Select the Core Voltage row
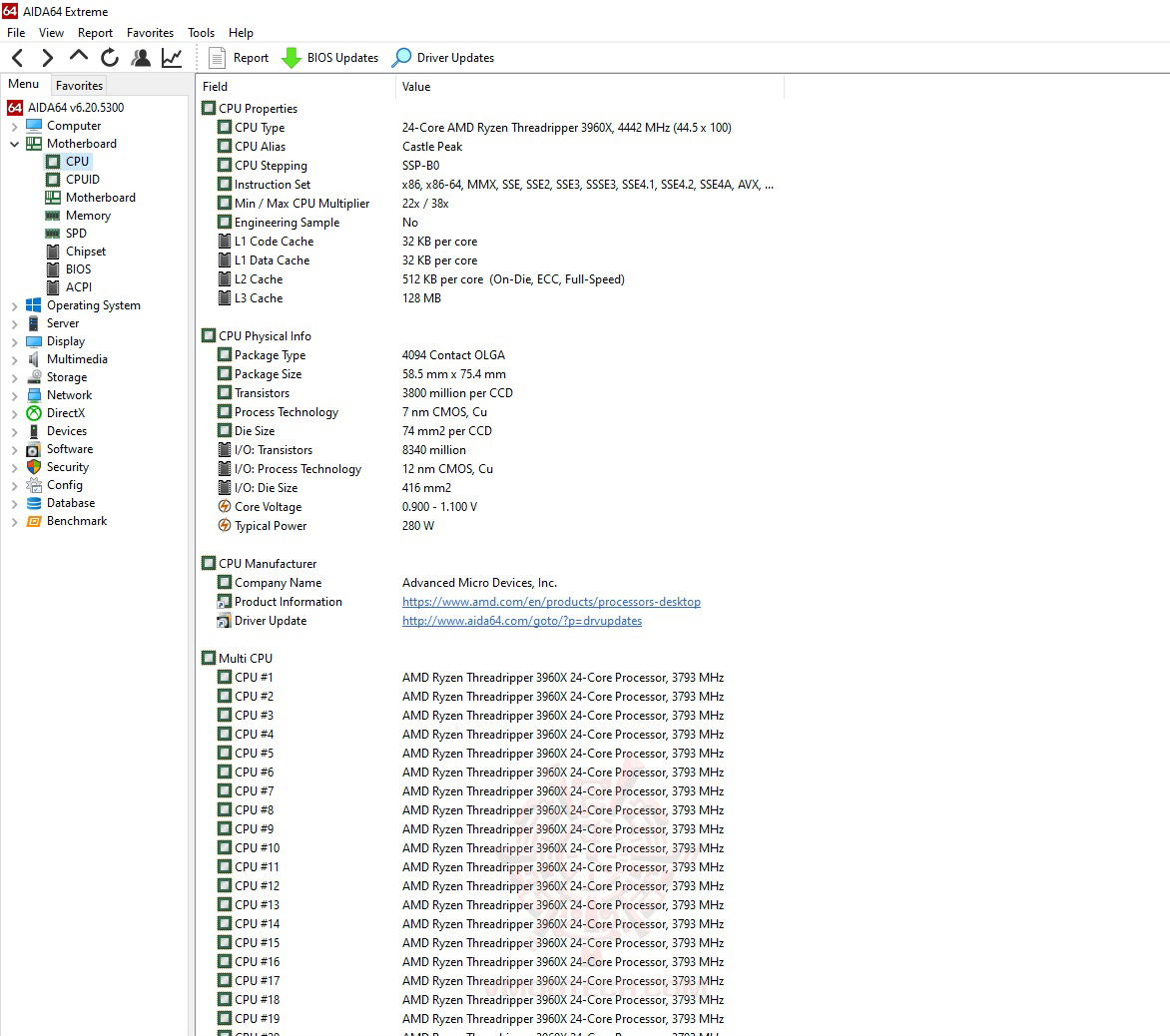The width and height of the screenshot is (1170, 1036). 492,507
